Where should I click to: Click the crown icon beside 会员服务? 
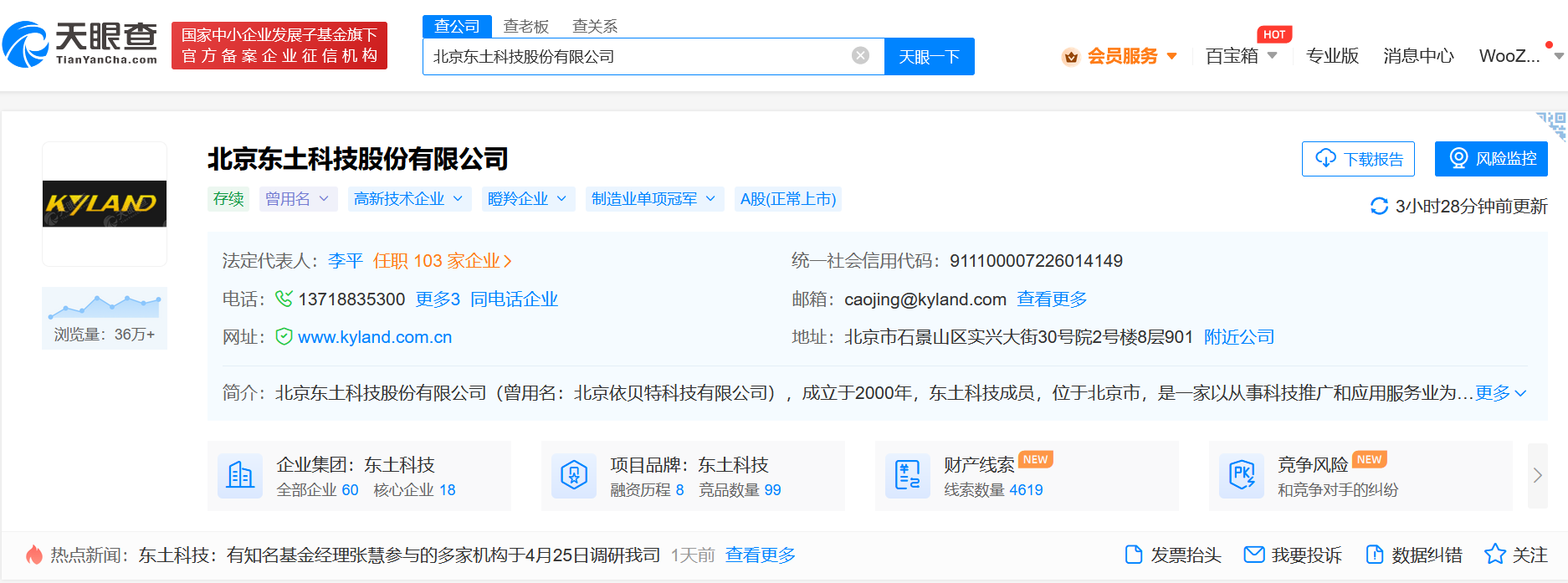tap(1070, 57)
